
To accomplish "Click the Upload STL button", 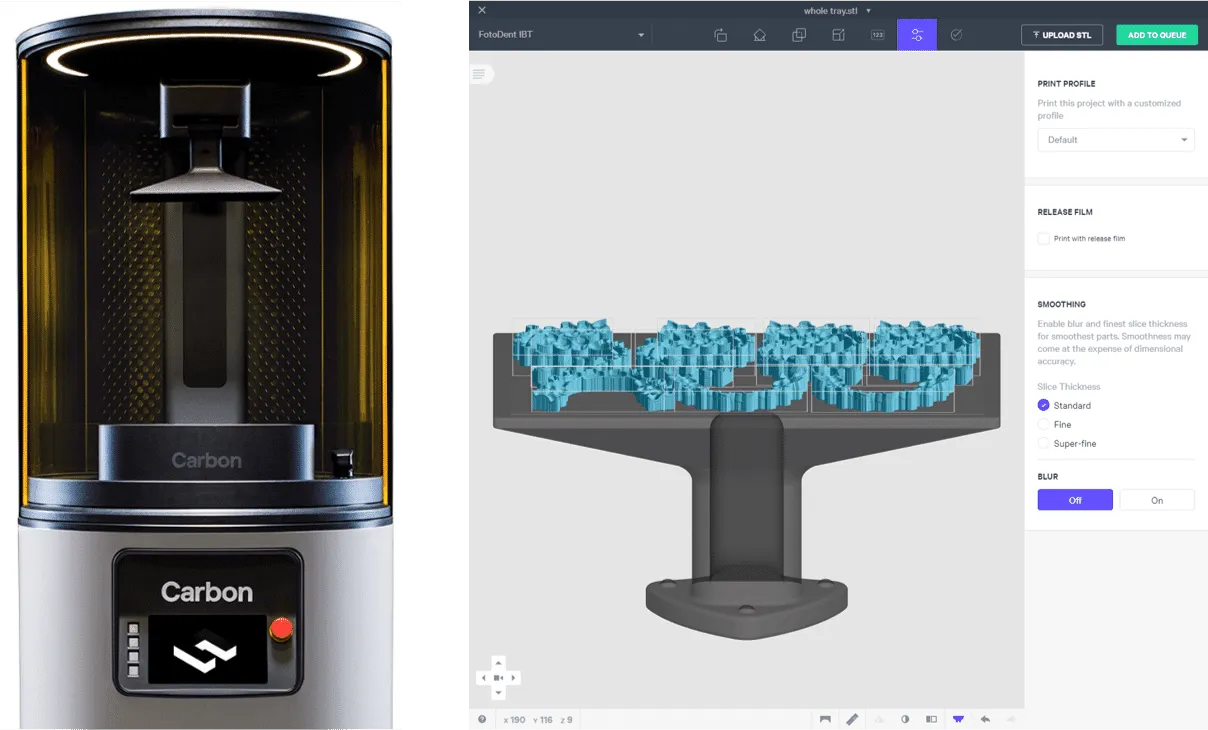I will pos(1062,35).
